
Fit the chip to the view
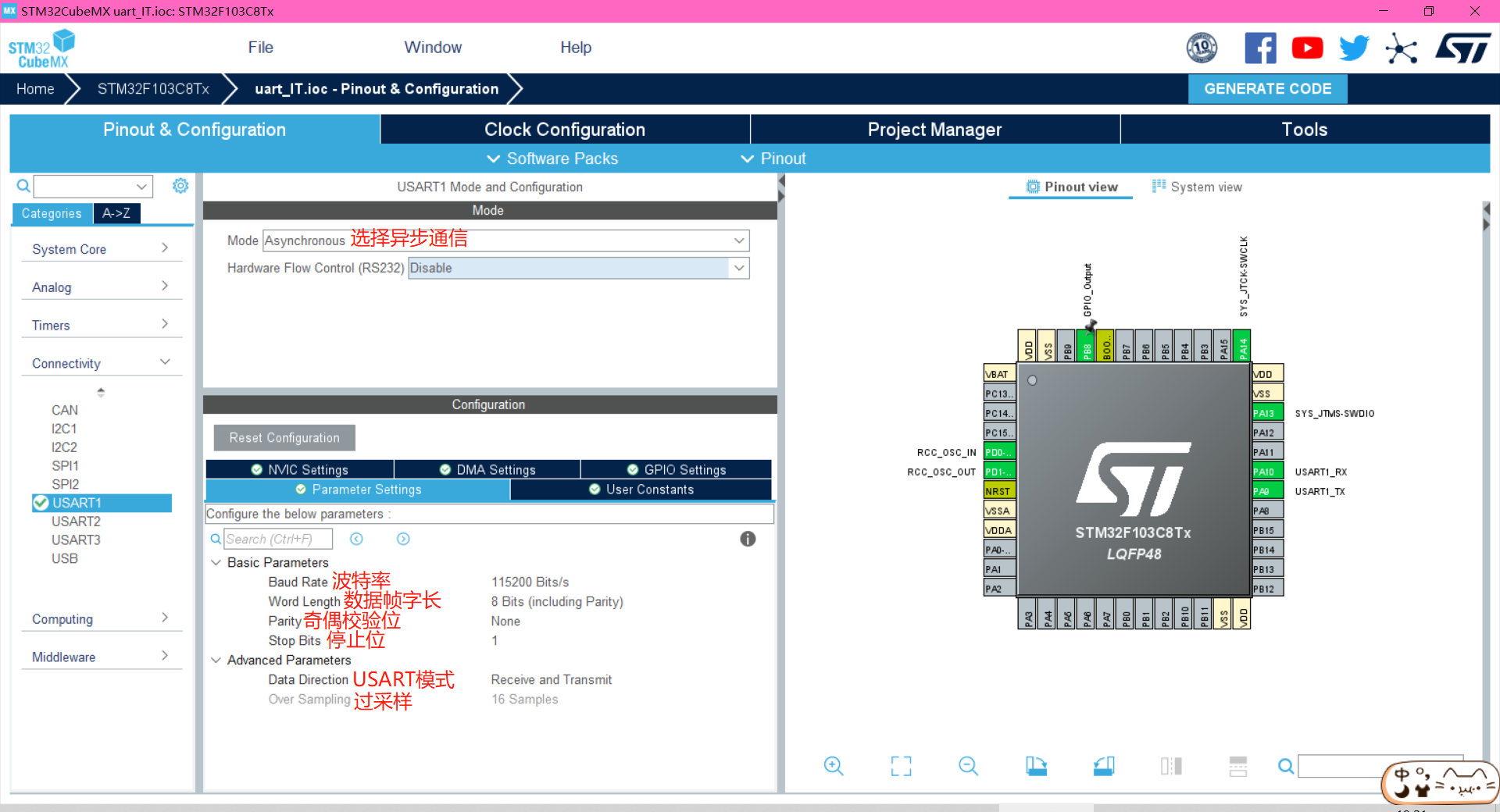tap(901, 766)
